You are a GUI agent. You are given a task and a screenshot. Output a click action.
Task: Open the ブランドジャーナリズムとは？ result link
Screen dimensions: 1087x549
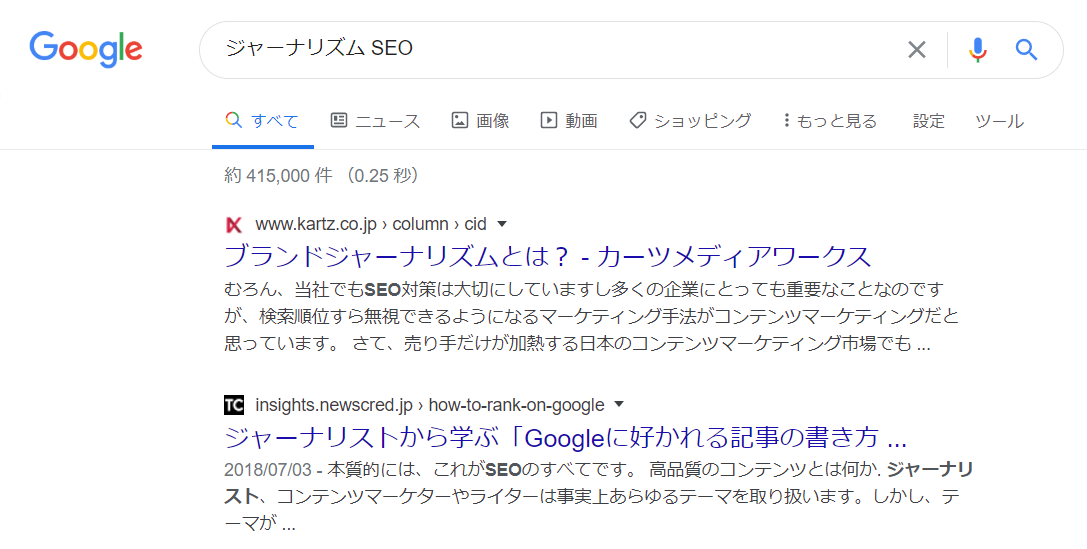pyautogui.click(x=548, y=256)
